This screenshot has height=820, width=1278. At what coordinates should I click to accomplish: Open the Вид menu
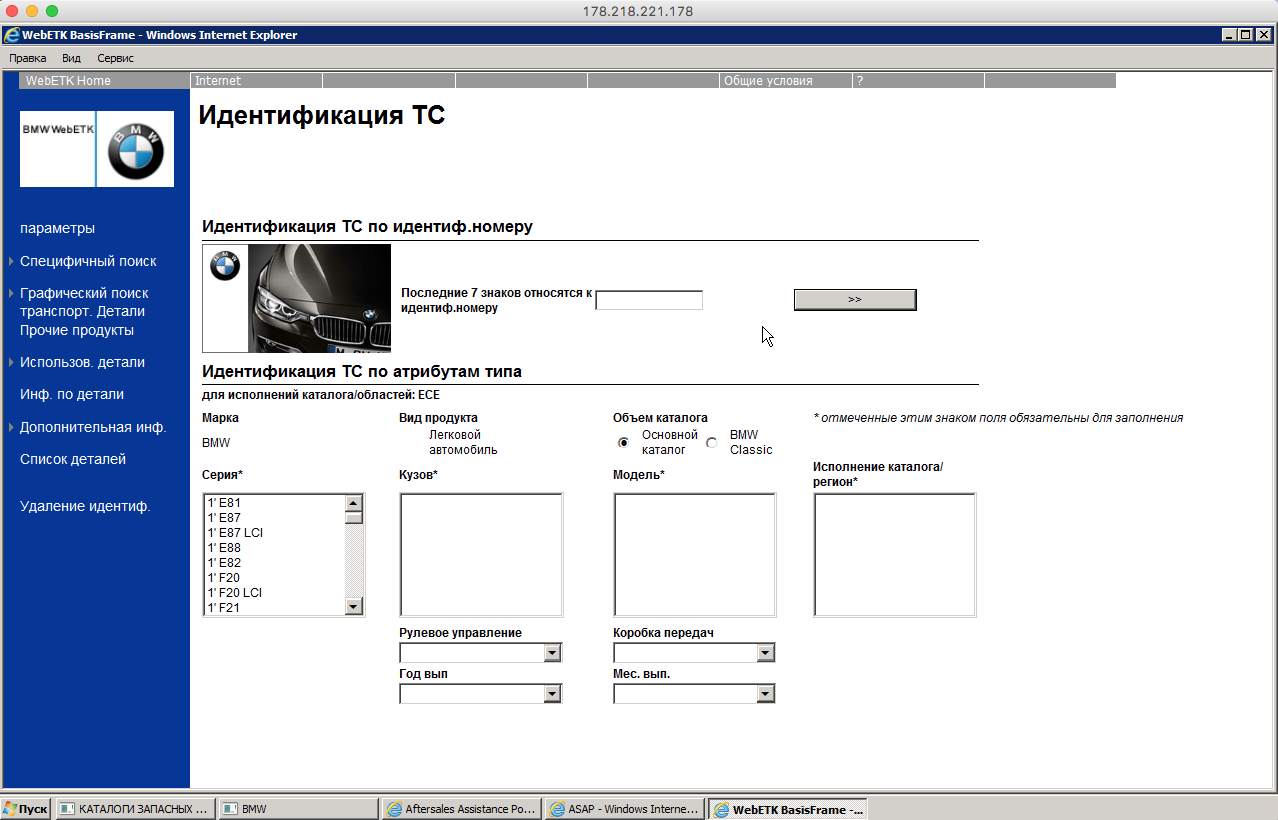tap(71, 58)
